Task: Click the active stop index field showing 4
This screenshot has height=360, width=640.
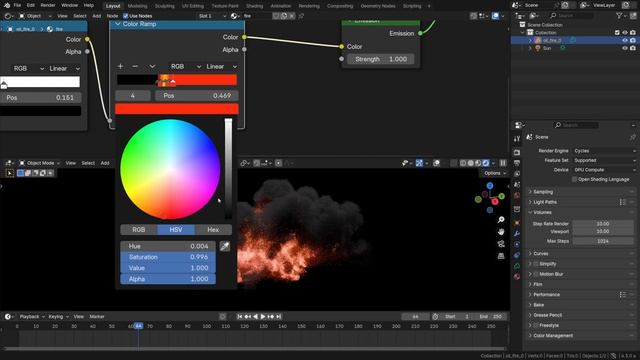Action: [x=133, y=96]
